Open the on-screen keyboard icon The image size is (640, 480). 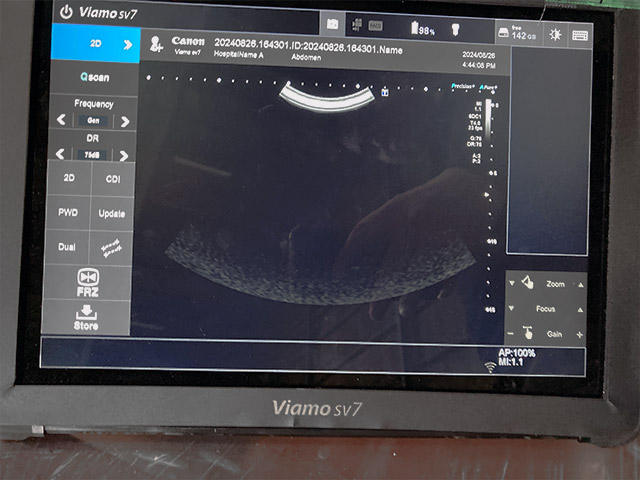(x=580, y=36)
